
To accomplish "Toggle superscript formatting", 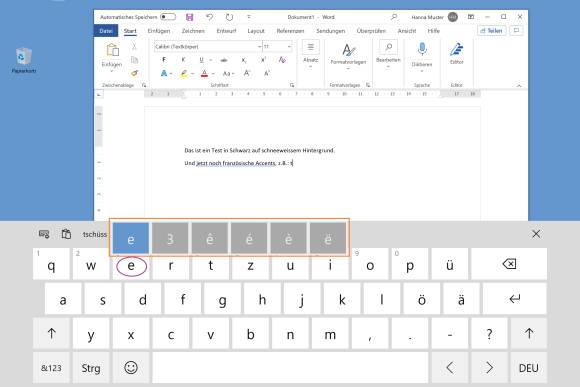I will [263, 60].
